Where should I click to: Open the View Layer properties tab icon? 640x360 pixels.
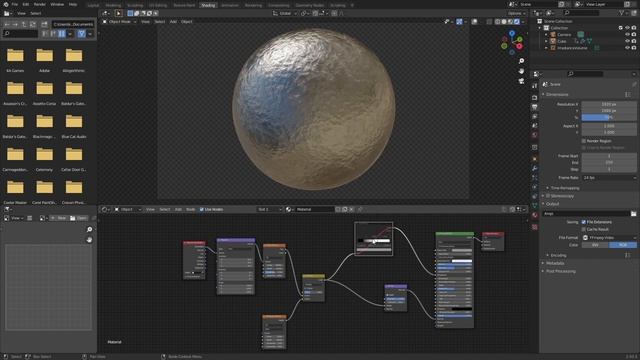[535, 116]
